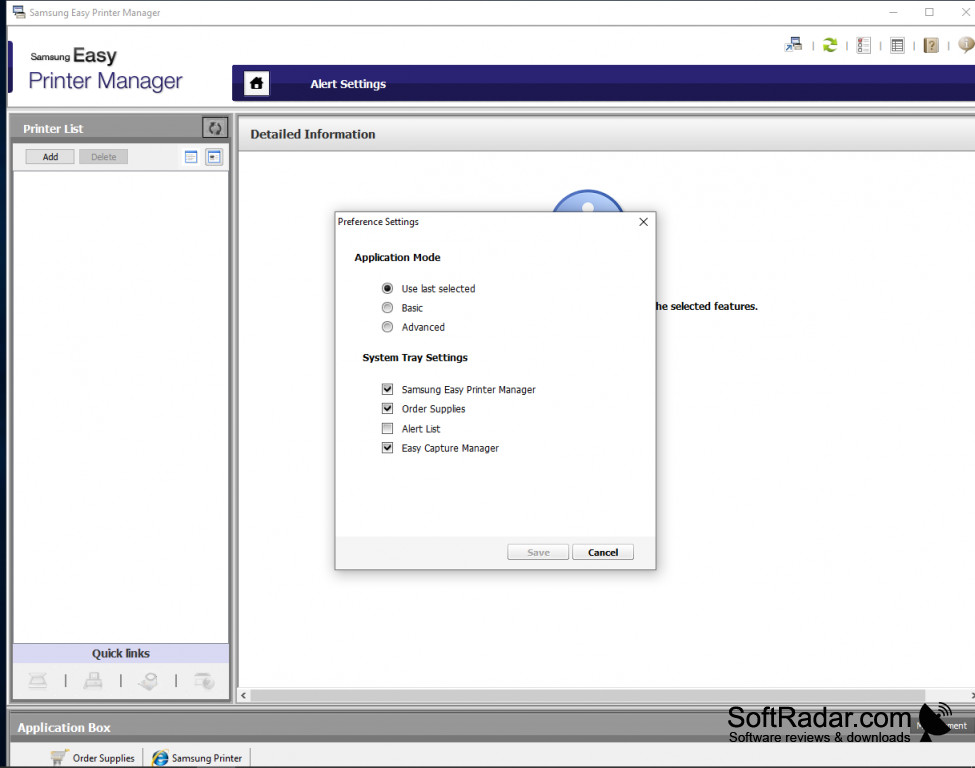Select the Basic application mode
Viewport: 975px width, 768px height.
tap(387, 307)
